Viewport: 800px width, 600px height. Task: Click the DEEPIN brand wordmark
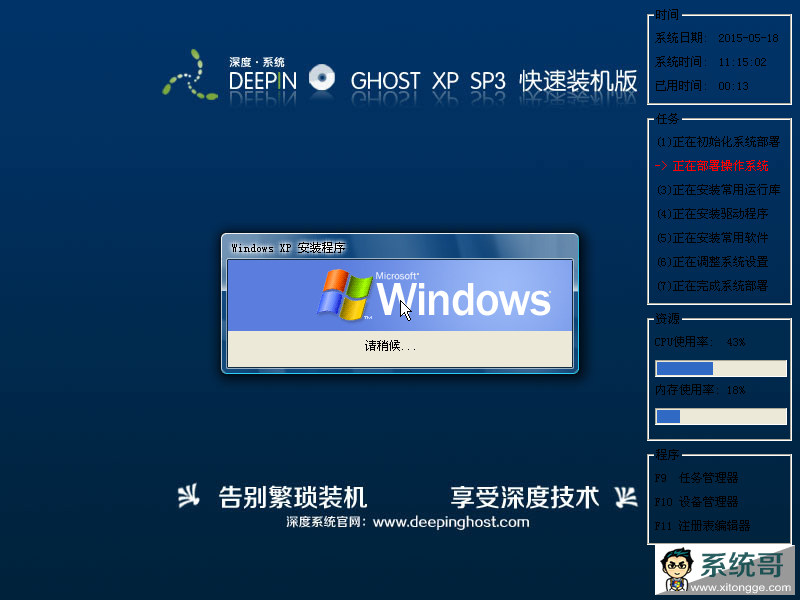pos(263,81)
